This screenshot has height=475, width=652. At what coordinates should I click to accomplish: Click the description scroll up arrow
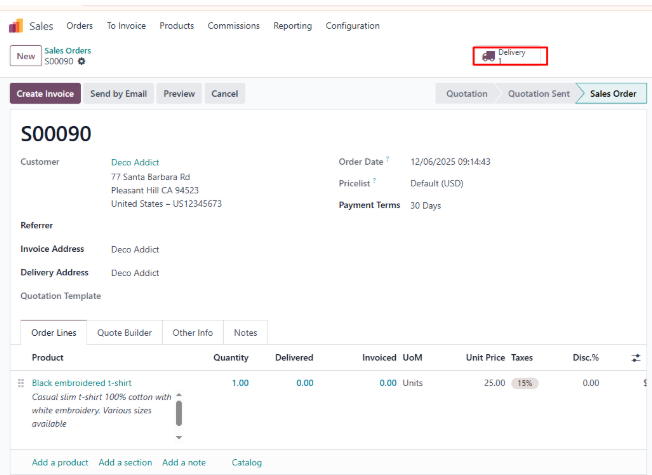179,396
